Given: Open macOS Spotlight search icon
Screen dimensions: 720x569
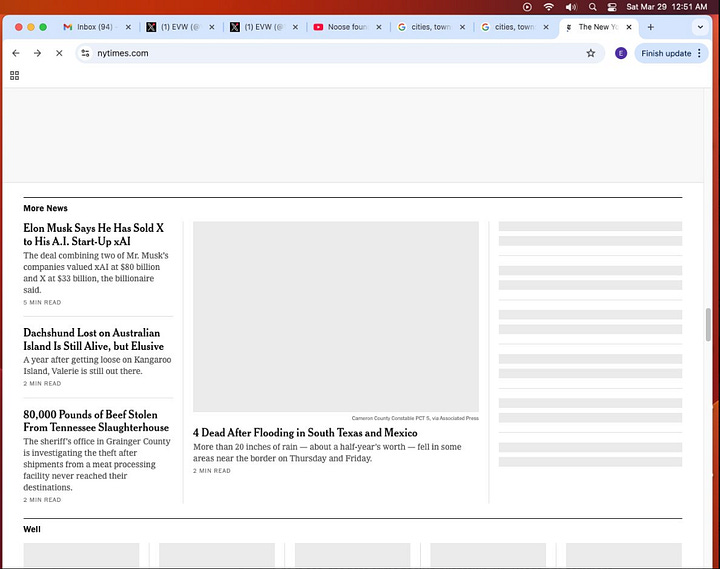Looking at the screenshot, I should (593, 7).
